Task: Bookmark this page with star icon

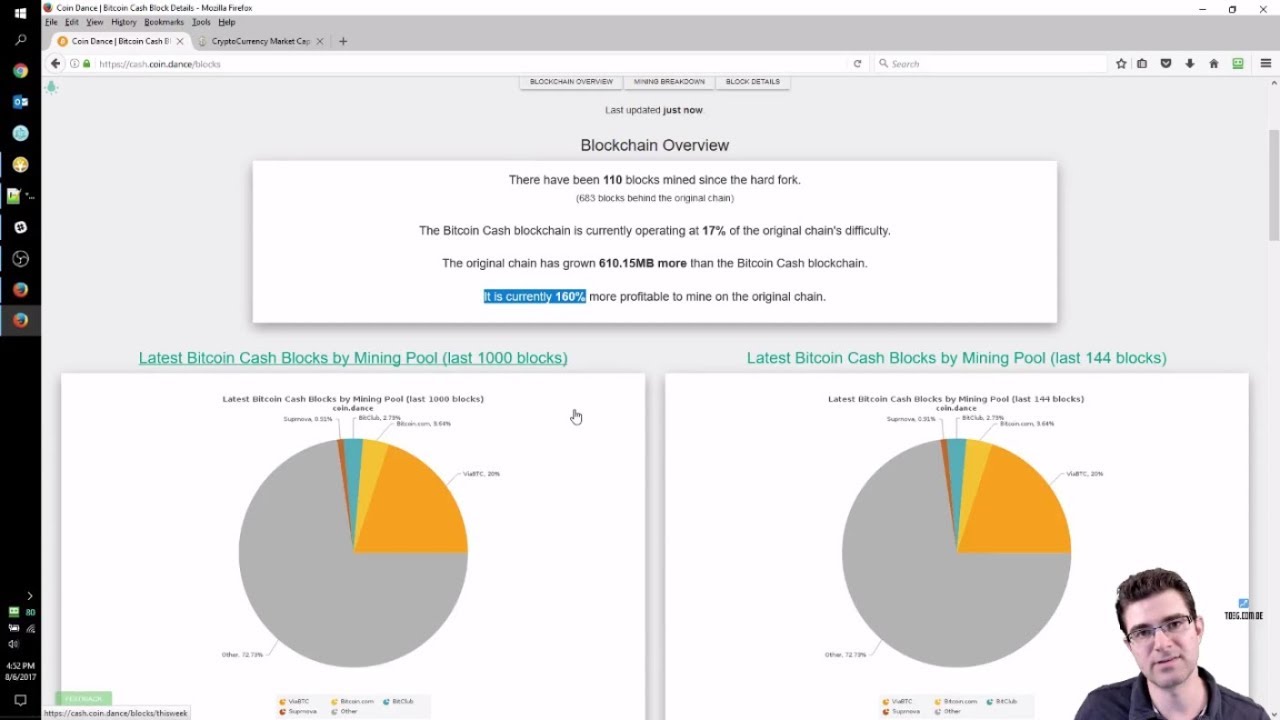Action: coord(1121,64)
